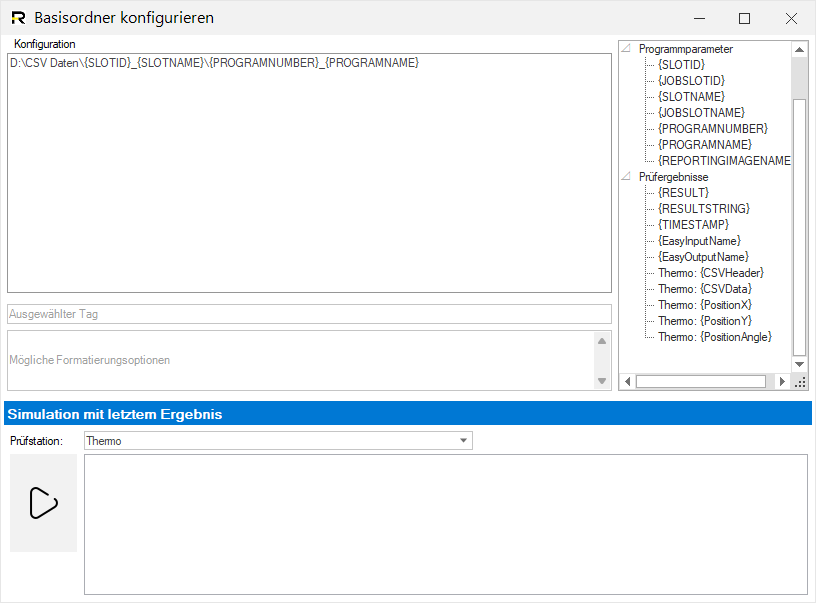This screenshot has width=816, height=603.
Task: Click the app logo icon in title bar
Action: [x=18, y=18]
